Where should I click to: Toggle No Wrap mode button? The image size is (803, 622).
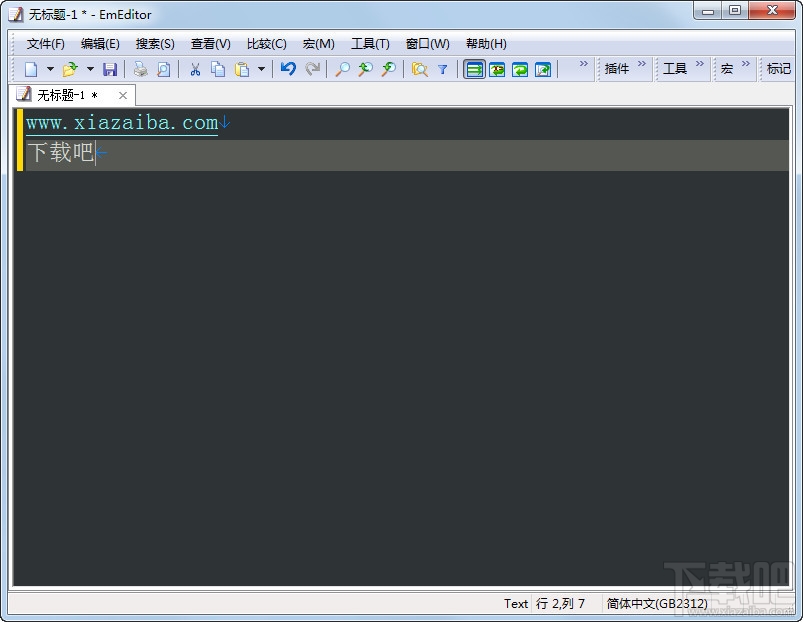point(474,69)
